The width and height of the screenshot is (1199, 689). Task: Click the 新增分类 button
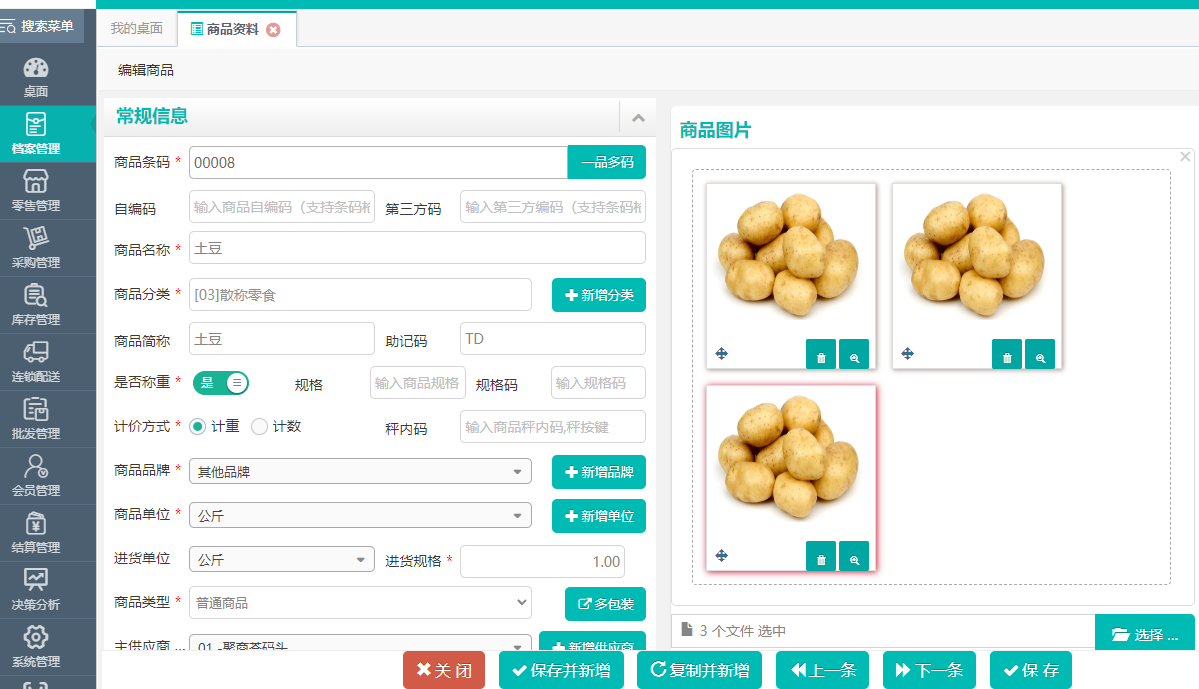click(599, 295)
